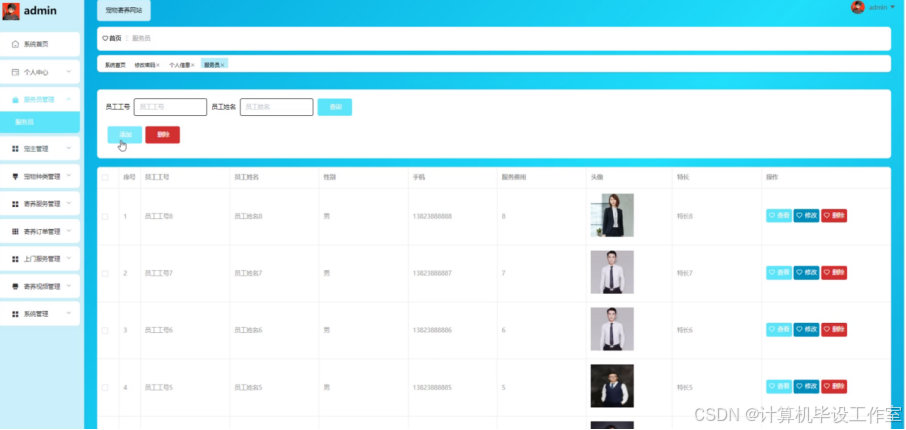
Task: Collapse 服务员管理 via its up chevron
Action: 69,99
